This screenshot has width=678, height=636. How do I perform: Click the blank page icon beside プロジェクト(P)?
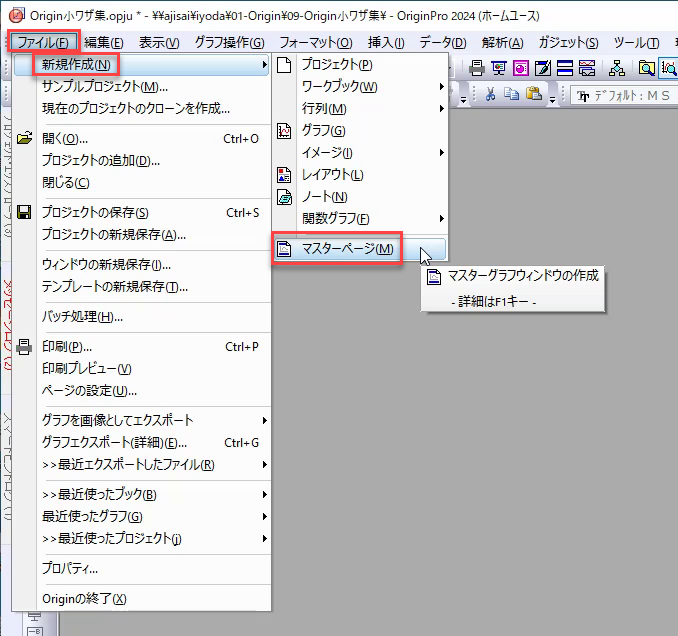pos(284,65)
